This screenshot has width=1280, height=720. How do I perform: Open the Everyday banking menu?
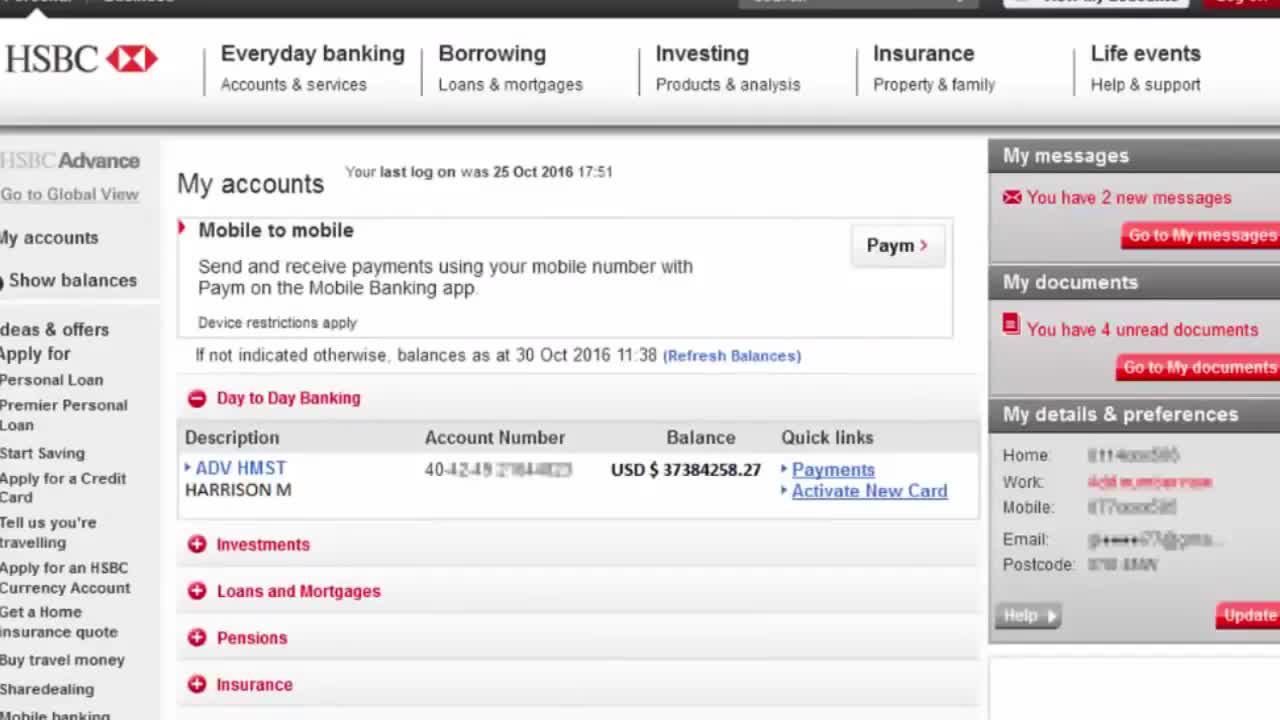(x=312, y=54)
